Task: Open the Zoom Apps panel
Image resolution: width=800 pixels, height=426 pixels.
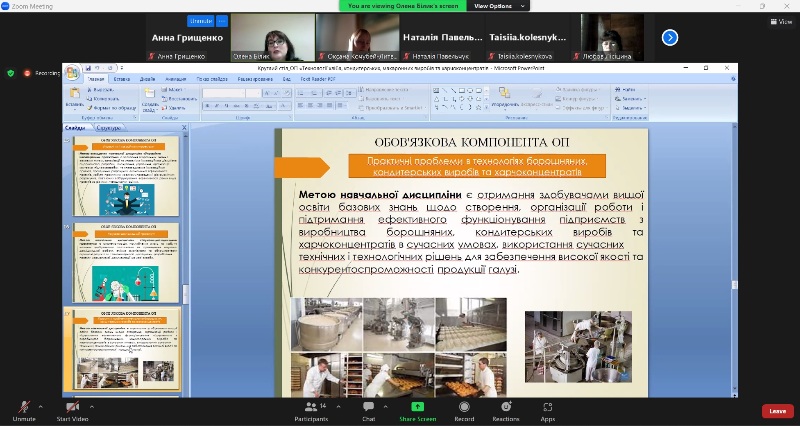Action: click(x=548, y=407)
